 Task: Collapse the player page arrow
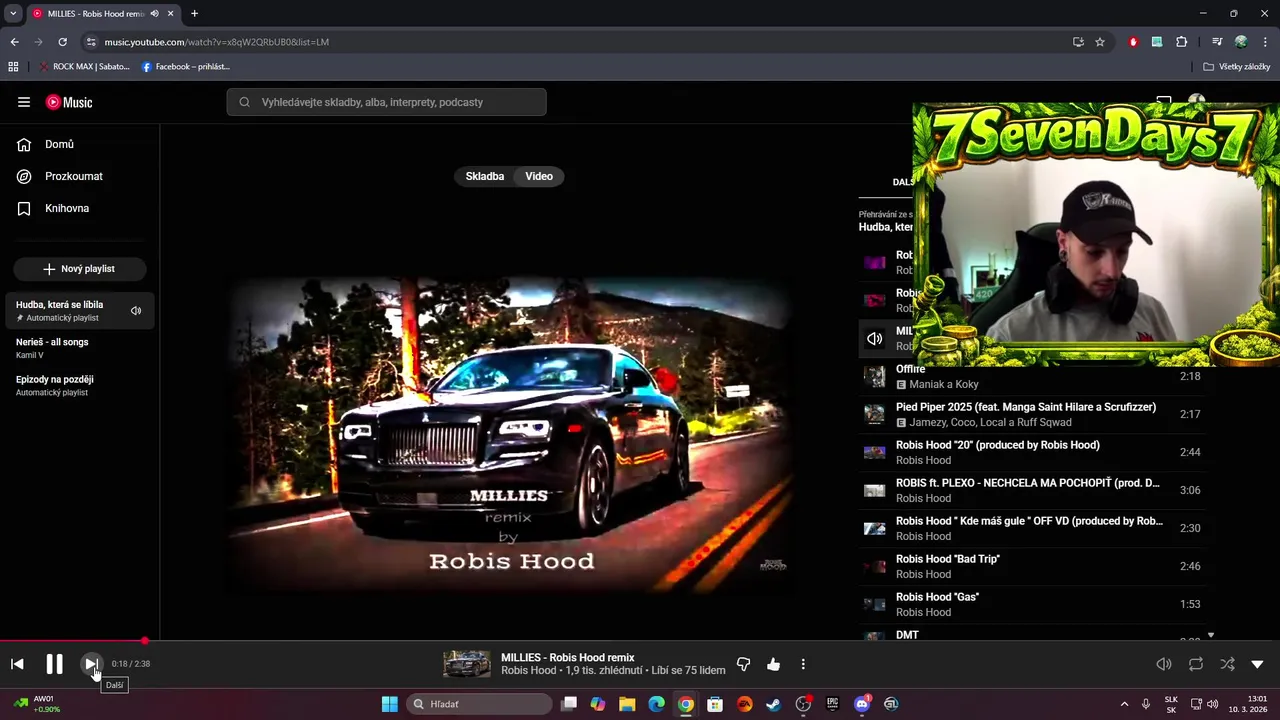point(1258,664)
